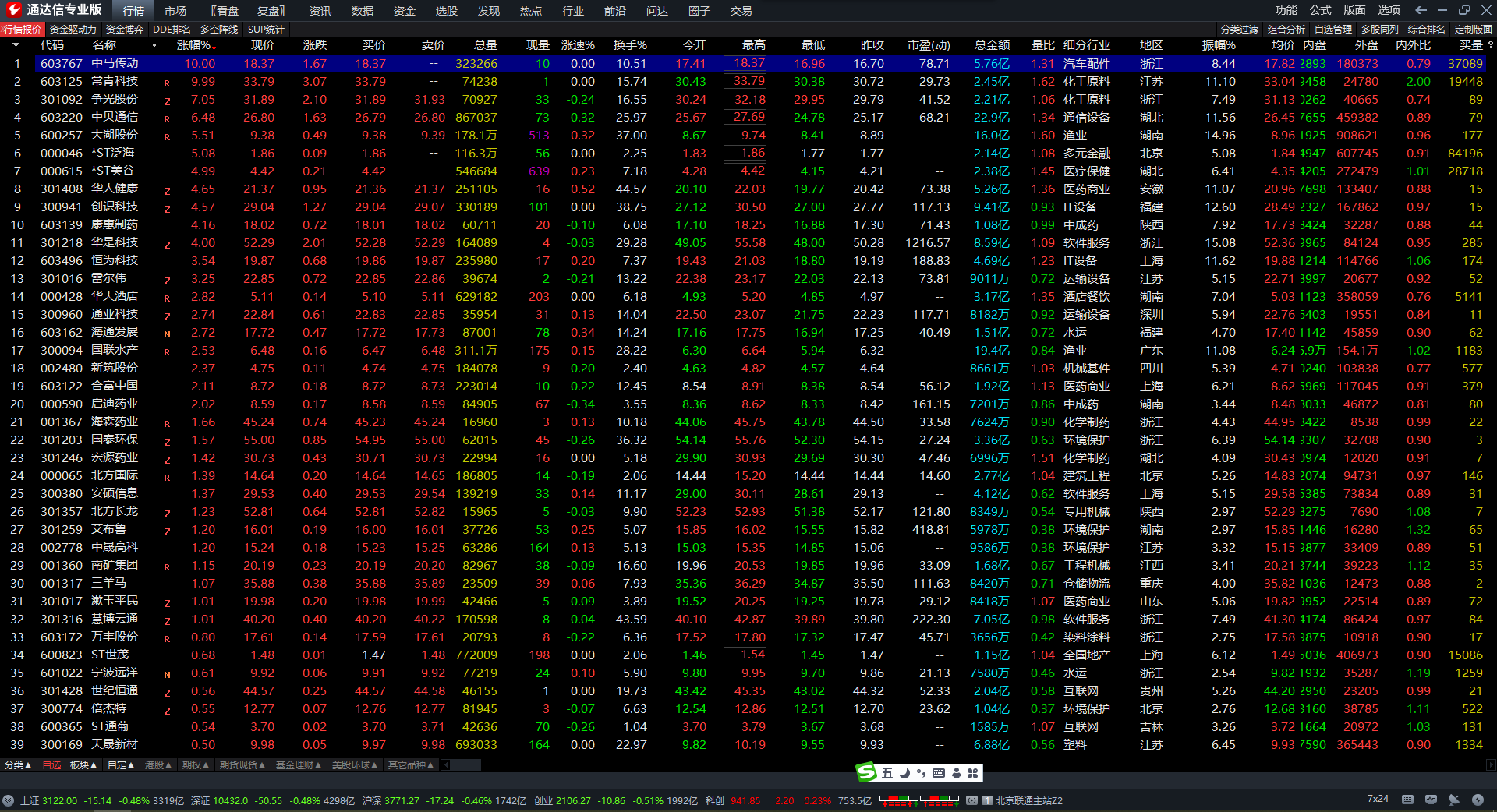Viewport: 1497px width, 812px height.
Task: Click the Z flag beside 争光股份
Action: click(167, 101)
